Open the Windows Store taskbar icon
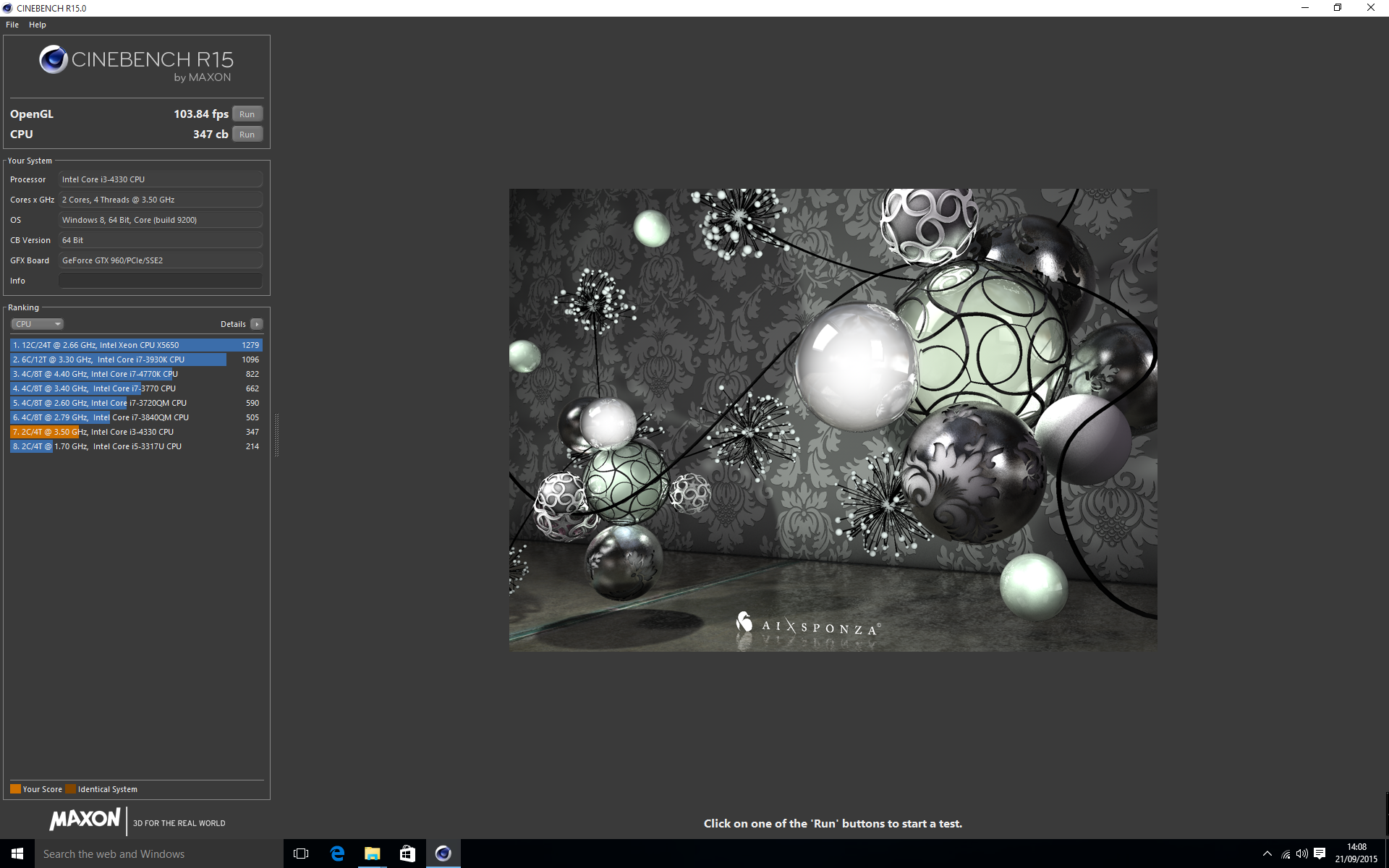Screen dimensions: 1389x868 click(407, 854)
